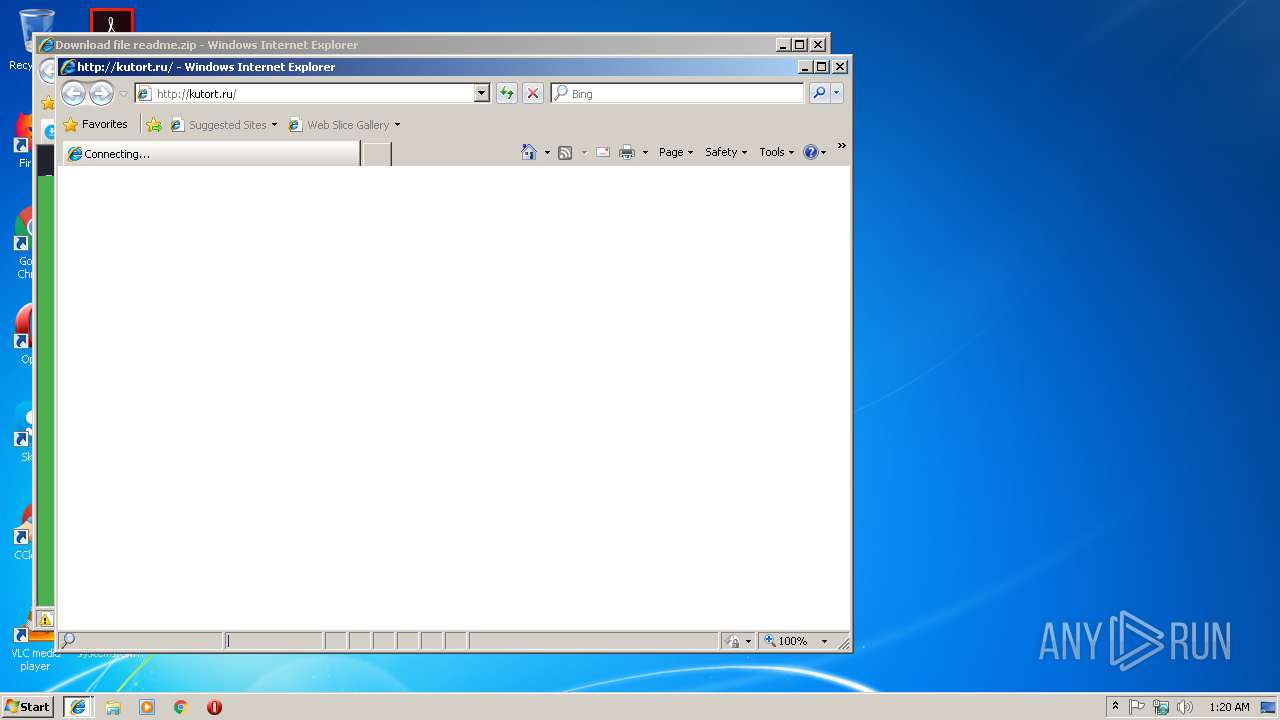Click the Download file readme.zip window title
The height and width of the screenshot is (720, 1280).
[206, 45]
